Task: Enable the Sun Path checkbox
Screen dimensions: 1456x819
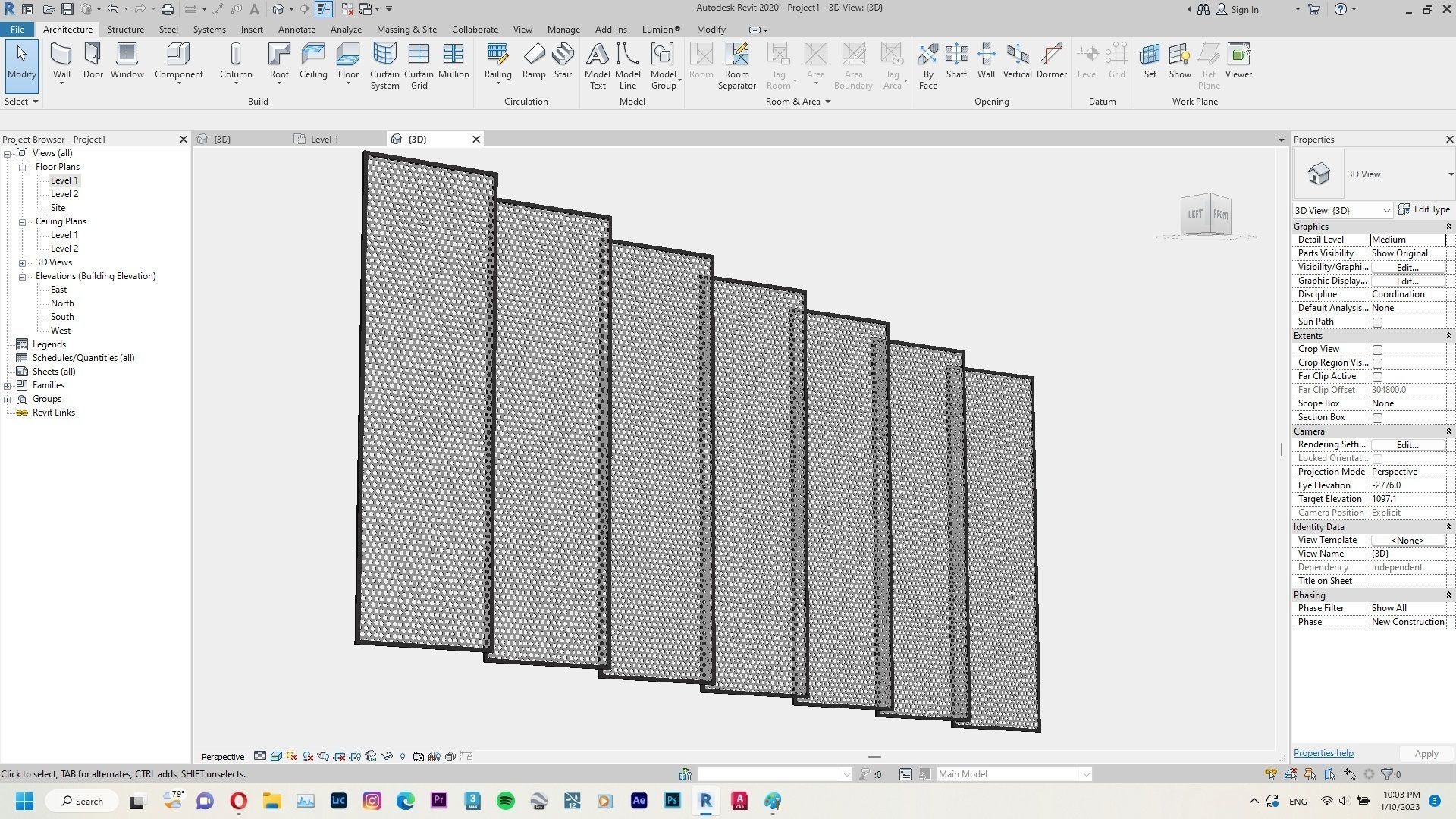Action: [1377, 322]
